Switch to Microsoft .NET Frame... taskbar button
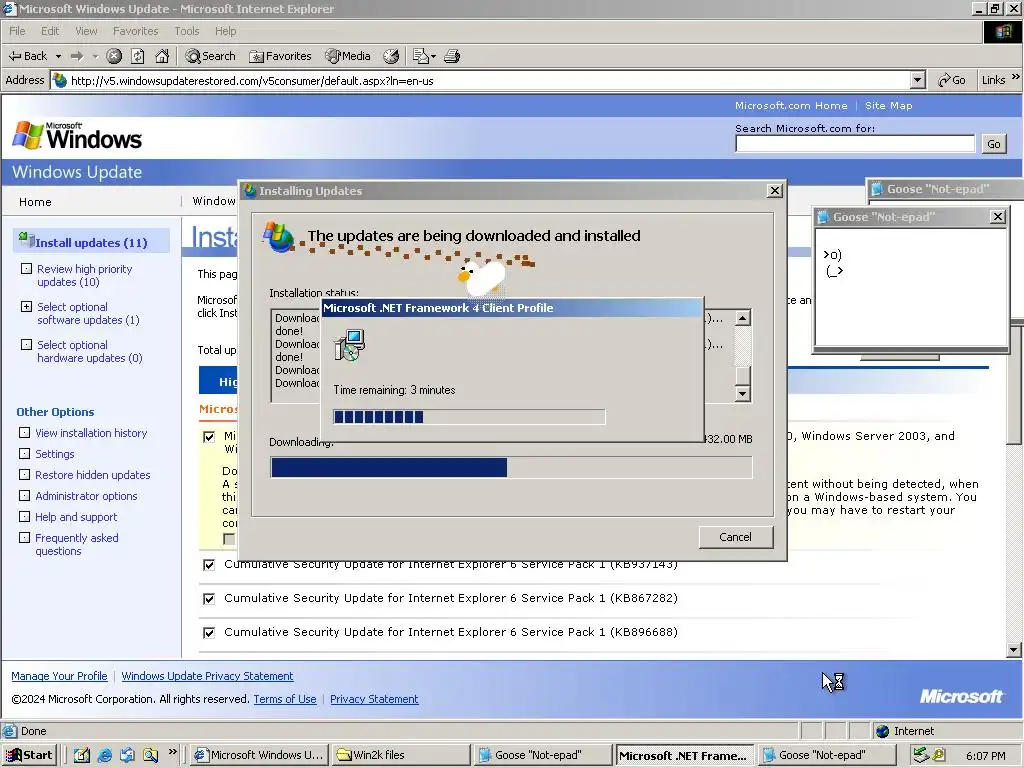 click(684, 756)
